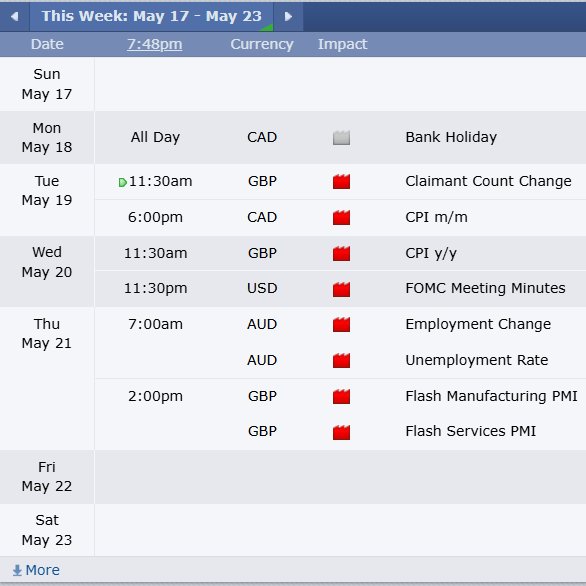Click the Date column header
Image resolution: width=586 pixels, height=586 pixels.
pyautogui.click(x=47, y=44)
